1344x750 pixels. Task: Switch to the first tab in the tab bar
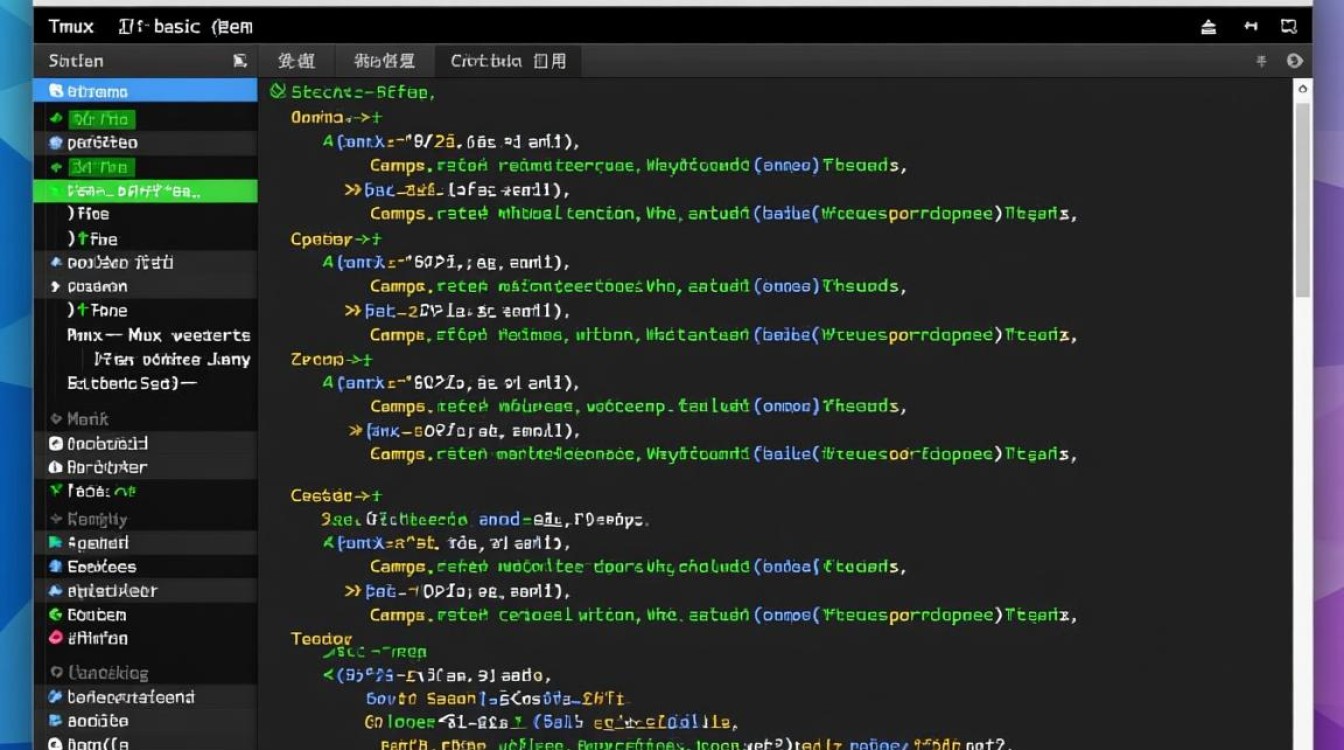tap(296, 61)
